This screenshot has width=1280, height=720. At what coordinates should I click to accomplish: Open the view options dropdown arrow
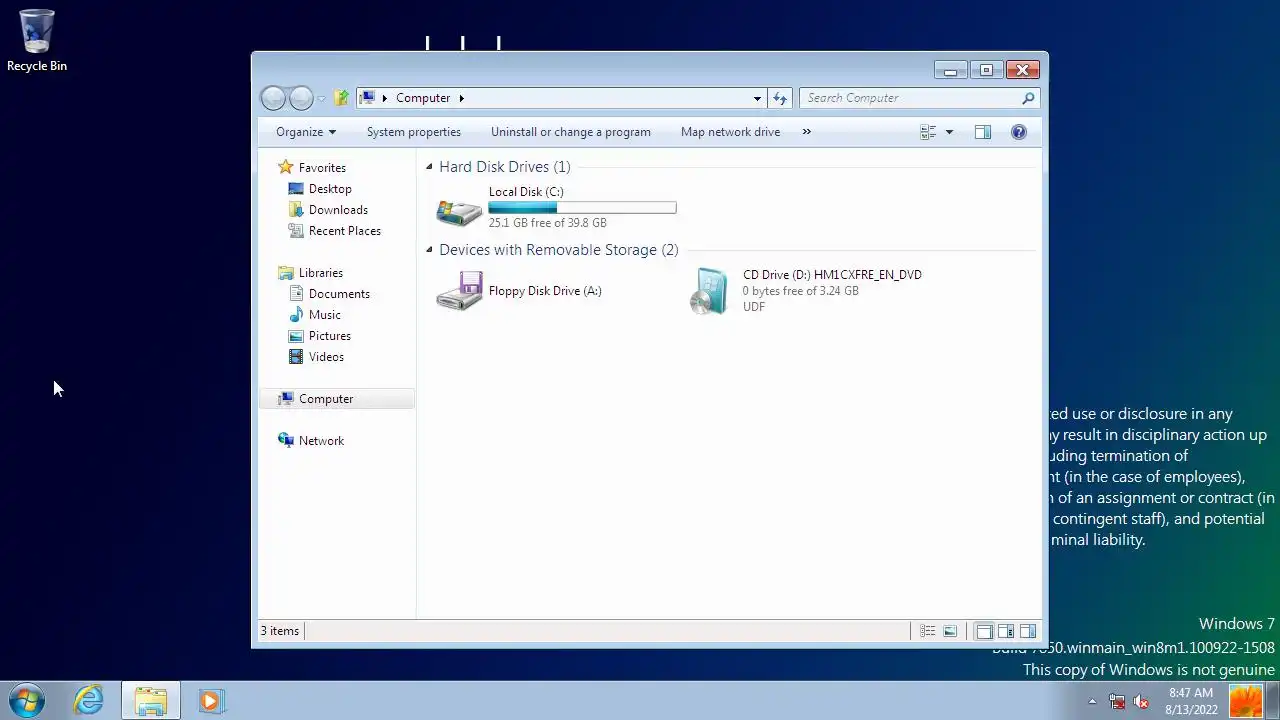(949, 132)
